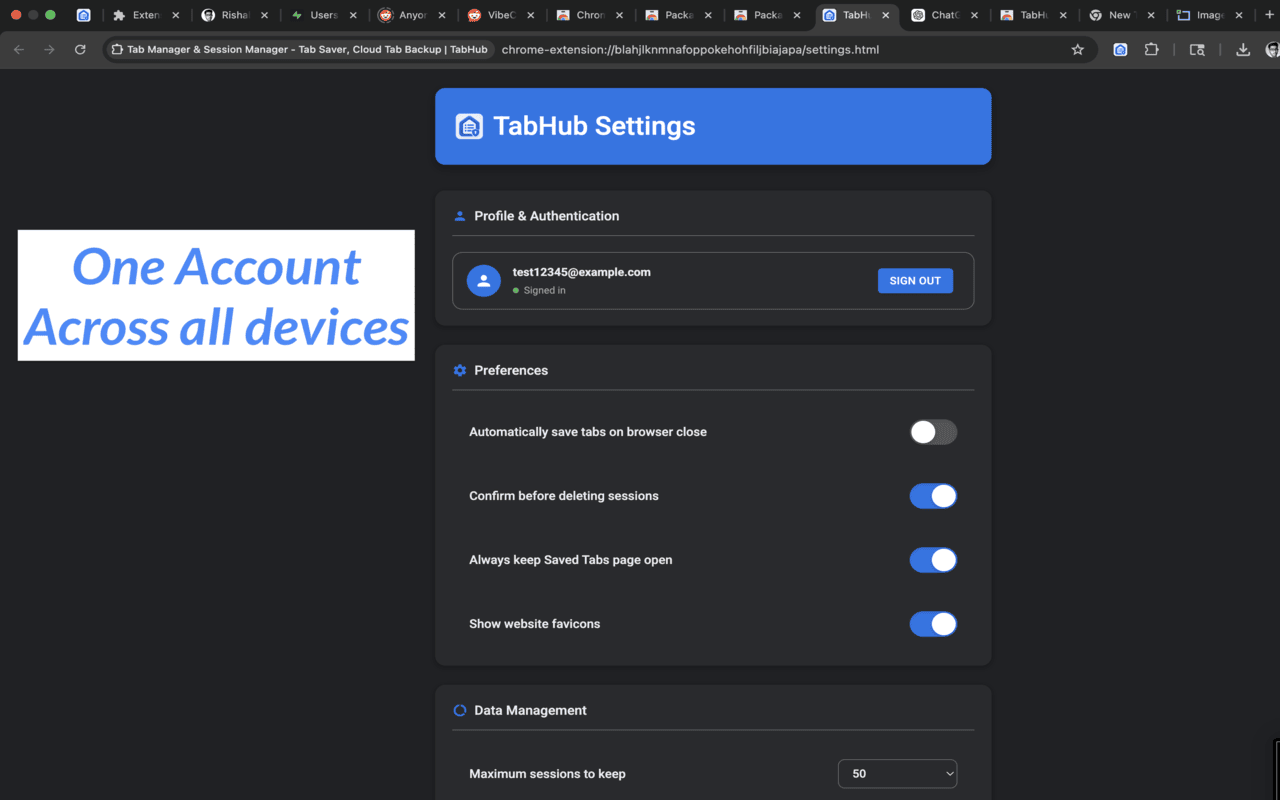Open the TabHub extension icon in toolbar
1280x800 pixels.
(1120, 49)
